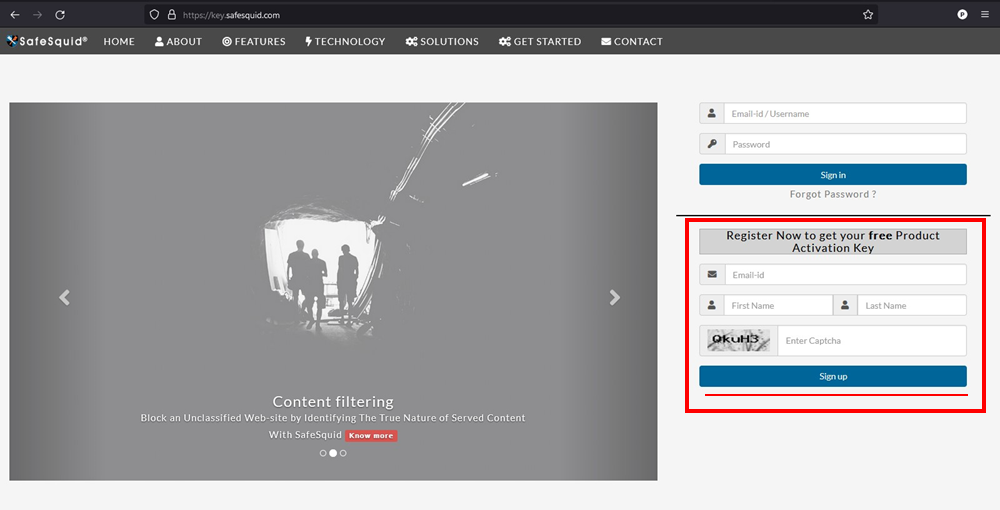
Task: Click the Register Now free Product Activation Key heading
Action: coord(833,242)
